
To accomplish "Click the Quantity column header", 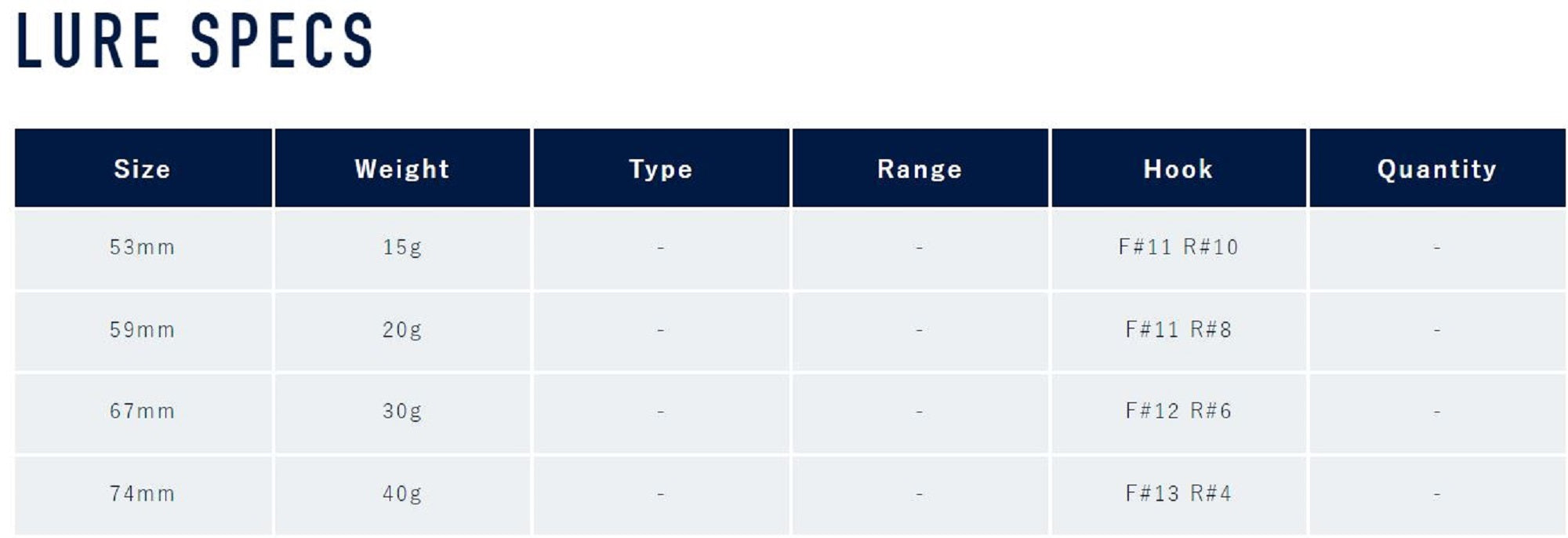I will 1437,169.
